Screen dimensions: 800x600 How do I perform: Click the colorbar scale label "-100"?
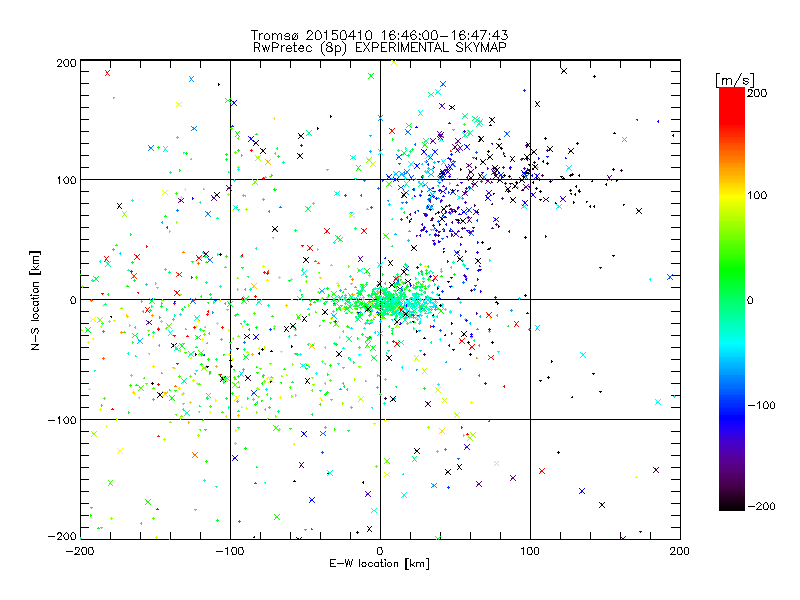[x=761, y=405]
